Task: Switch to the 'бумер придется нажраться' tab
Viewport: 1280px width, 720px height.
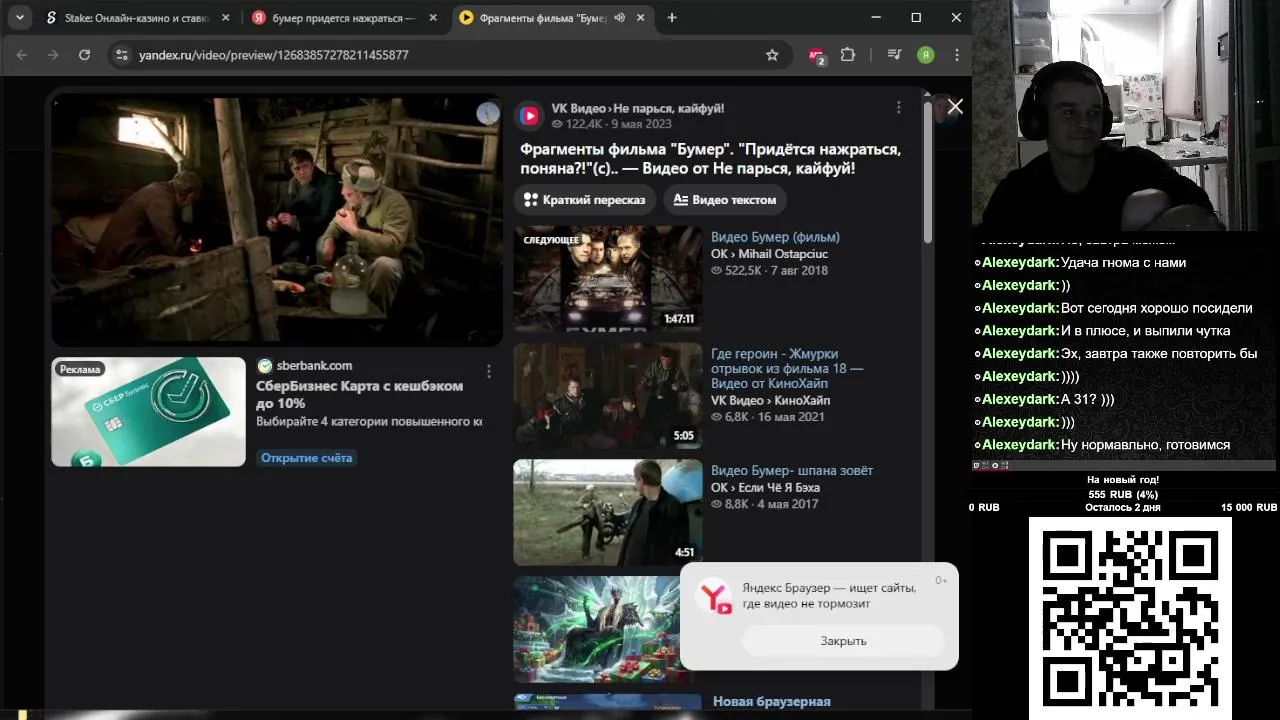Action: 343,18
